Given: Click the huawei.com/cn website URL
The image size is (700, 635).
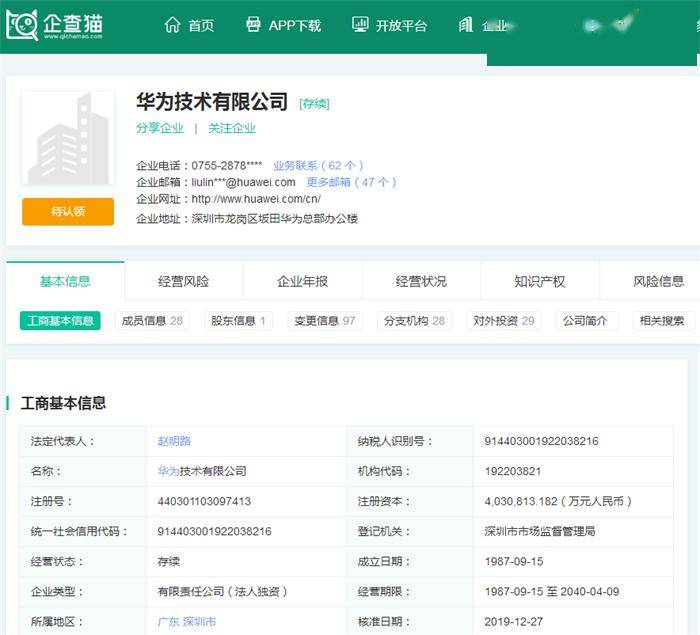Looking at the screenshot, I should click(x=256, y=199).
